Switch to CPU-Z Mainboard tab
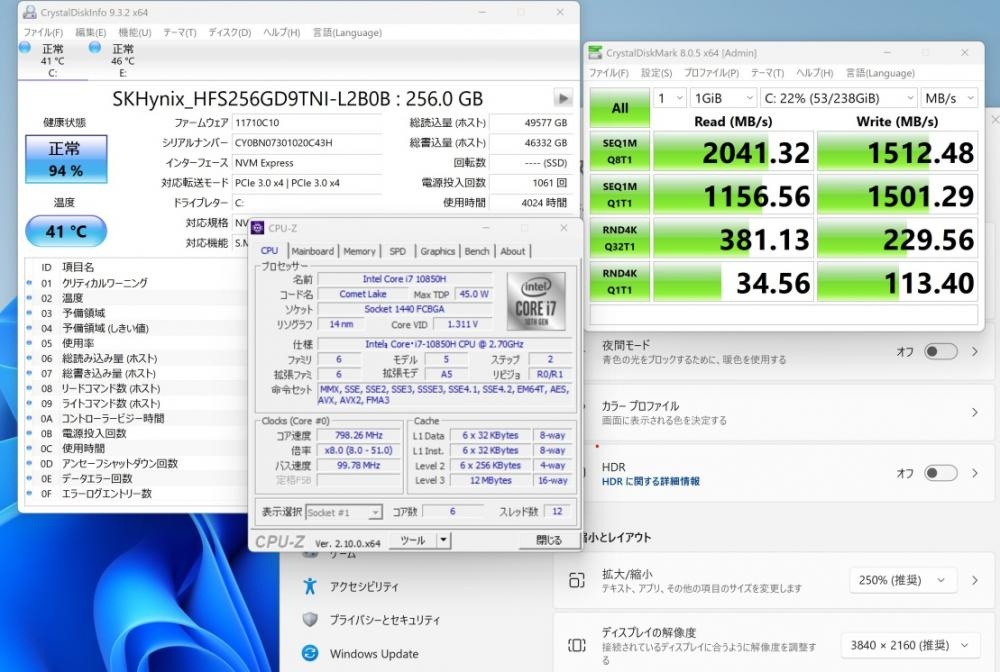The width and height of the screenshot is (1000, 672). coord(312,251)
